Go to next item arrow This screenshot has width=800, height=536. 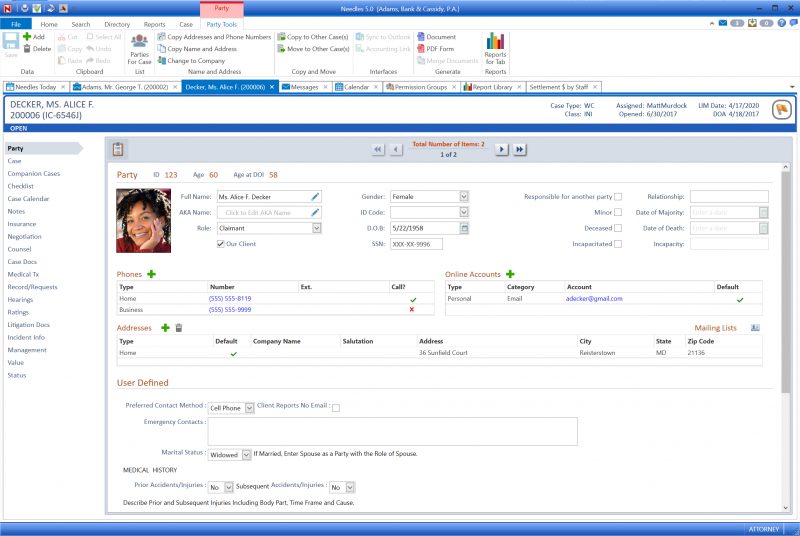pyautogui.click(x=502, y=149)
